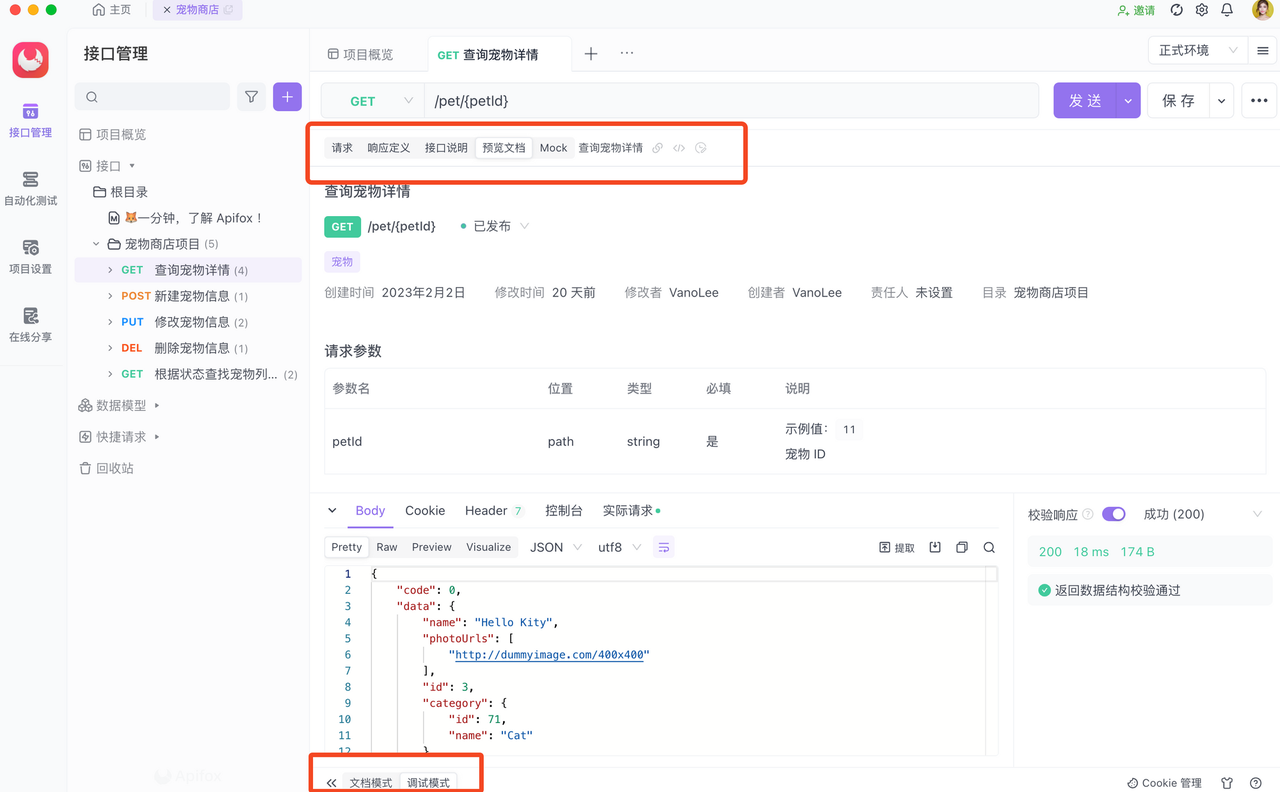The width and height of the screenshot is (1280, 792).
Task: Click the 发送 button
Action: coord(1086,101)
